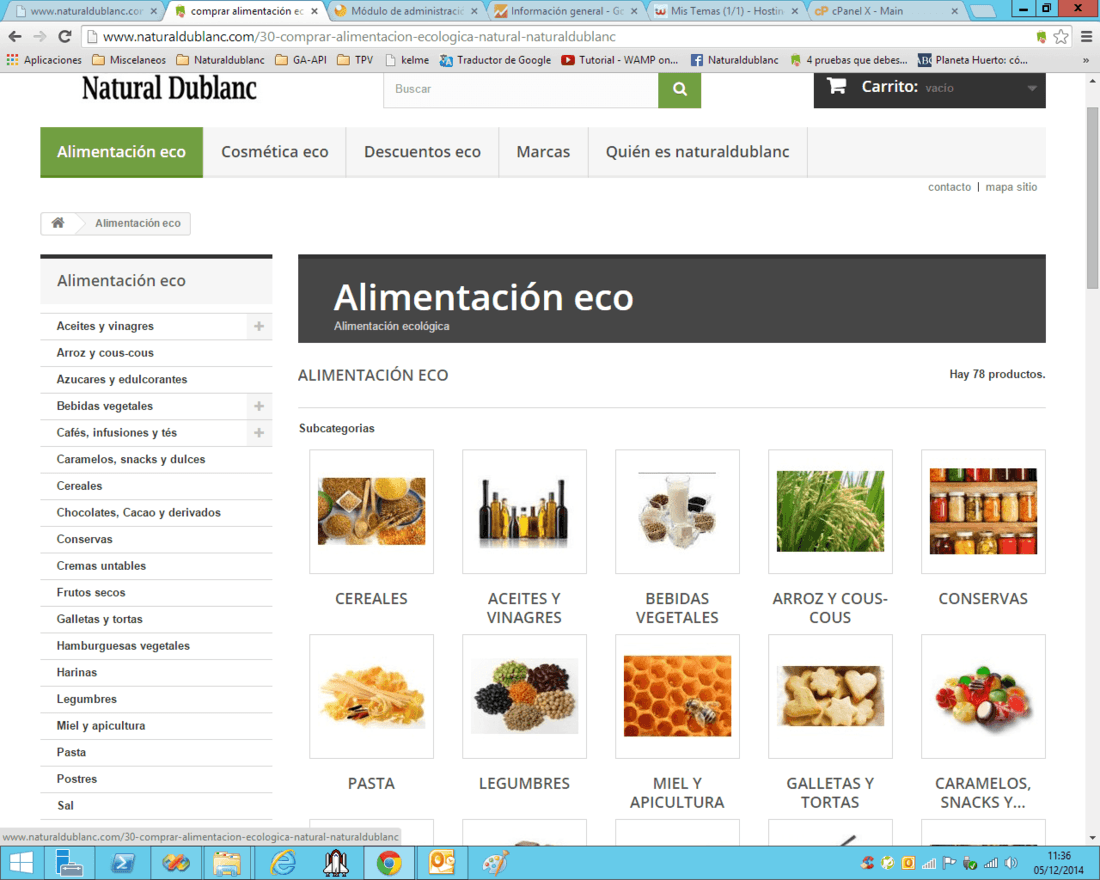Screen dimensions: 1100x880
Task: Open the Carrito dropdown arrow
Action: [1031, 88]
